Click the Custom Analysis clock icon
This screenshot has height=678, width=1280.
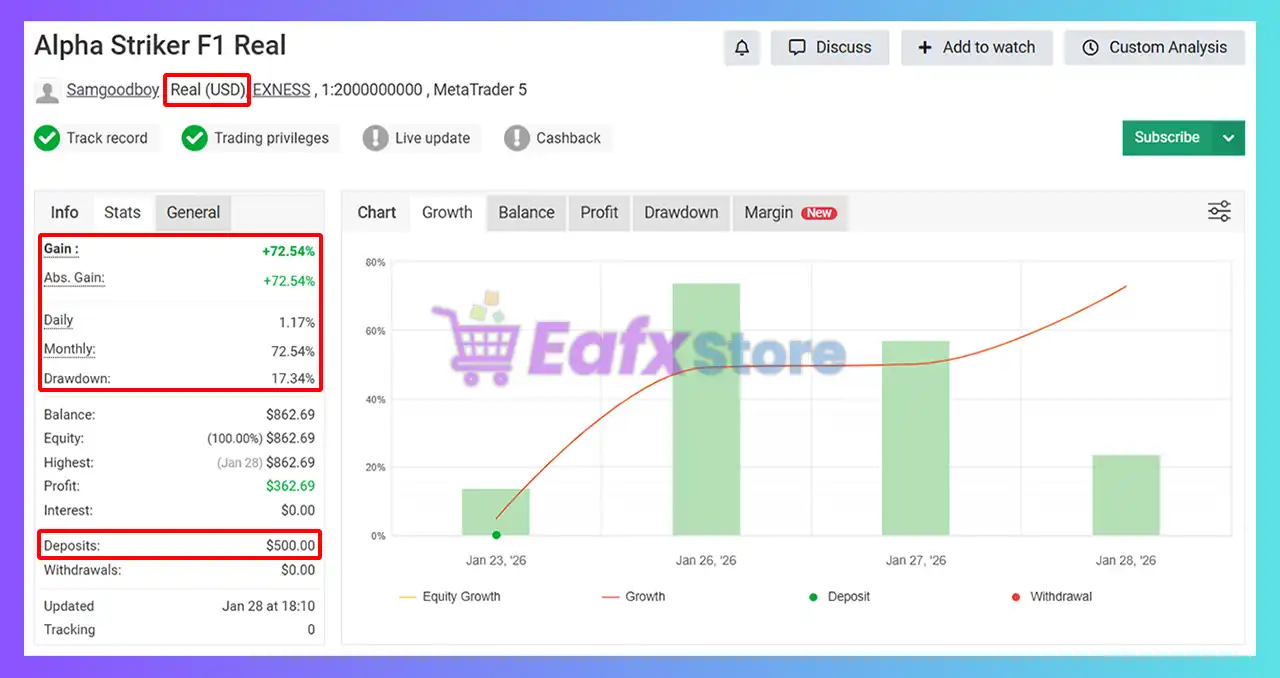point(1090,48)
